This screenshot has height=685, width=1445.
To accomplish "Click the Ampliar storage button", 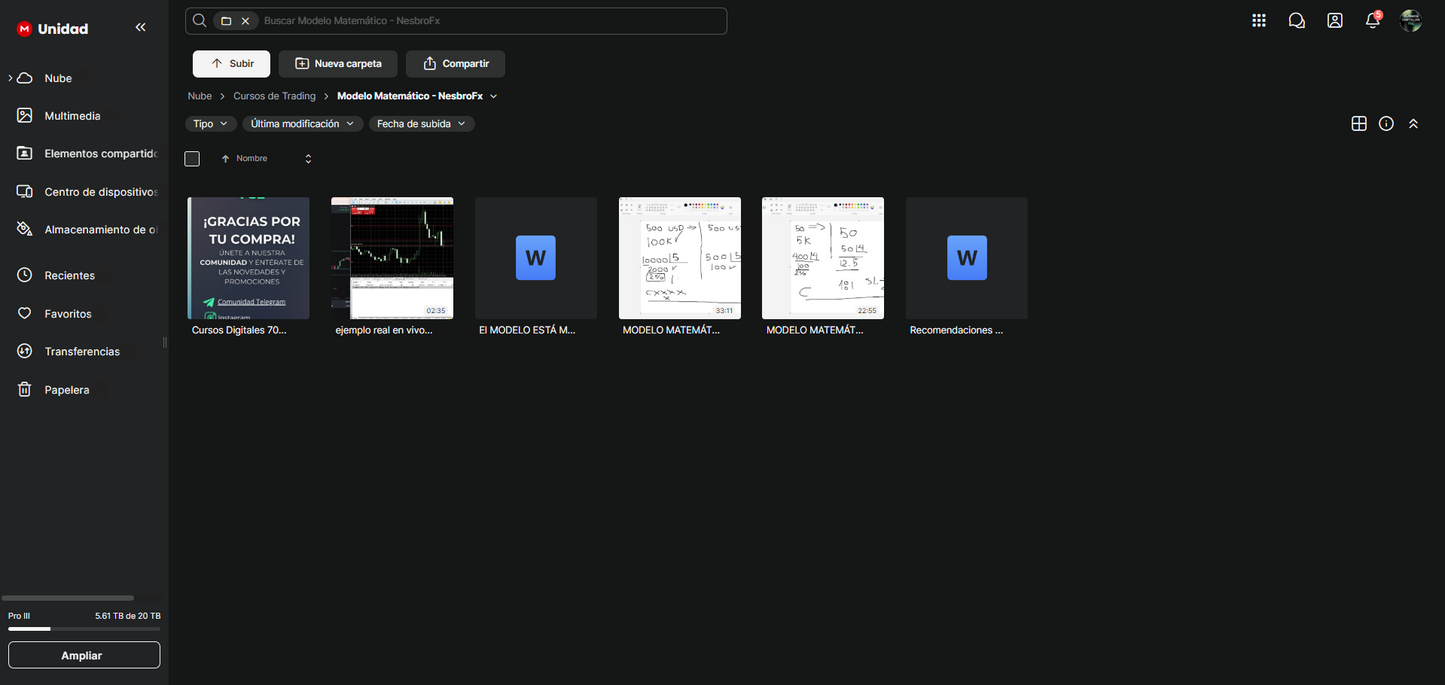I will pos(84,655).
